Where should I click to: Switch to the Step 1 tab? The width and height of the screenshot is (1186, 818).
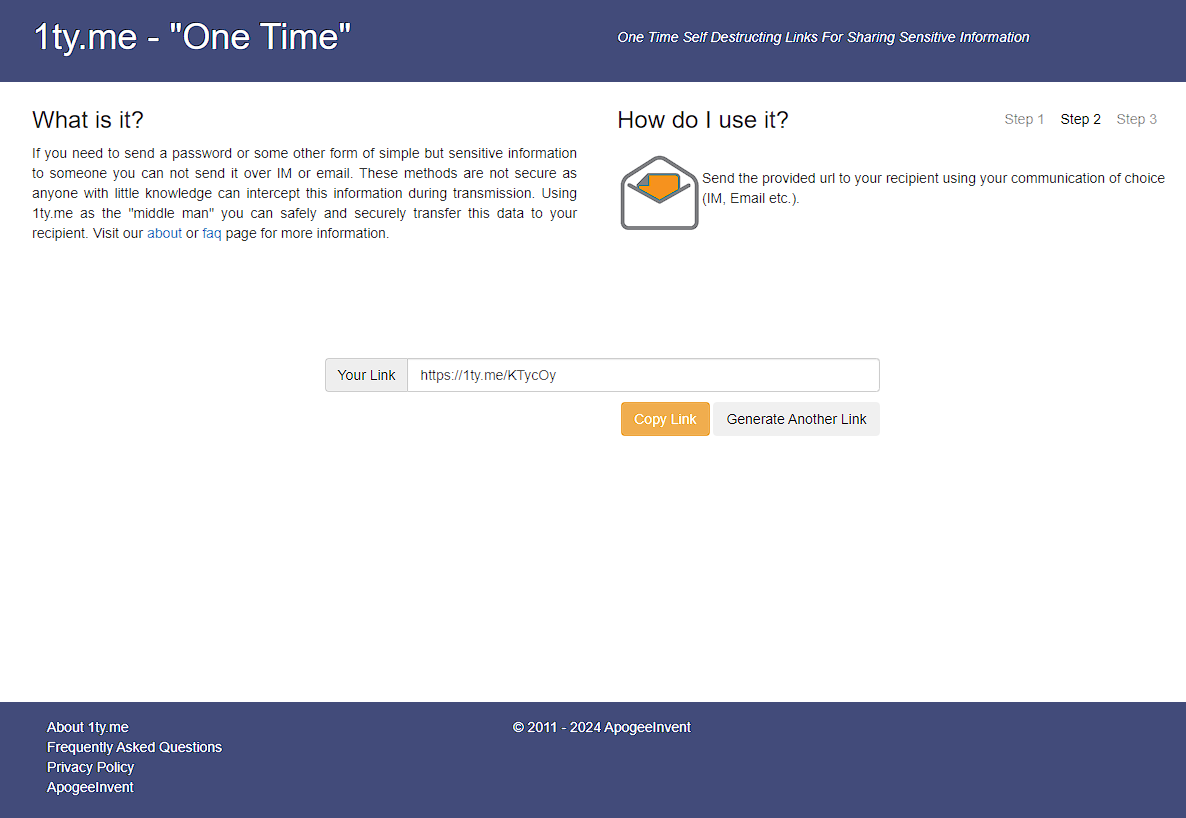coord(1024,119)
